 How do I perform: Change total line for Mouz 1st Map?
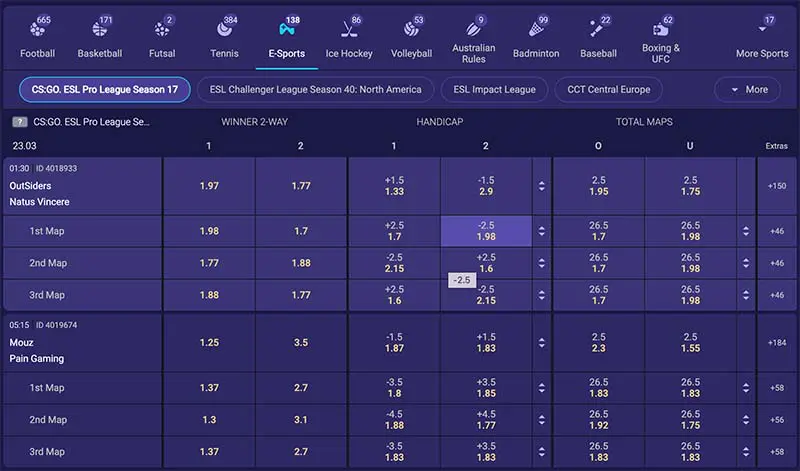746,388
